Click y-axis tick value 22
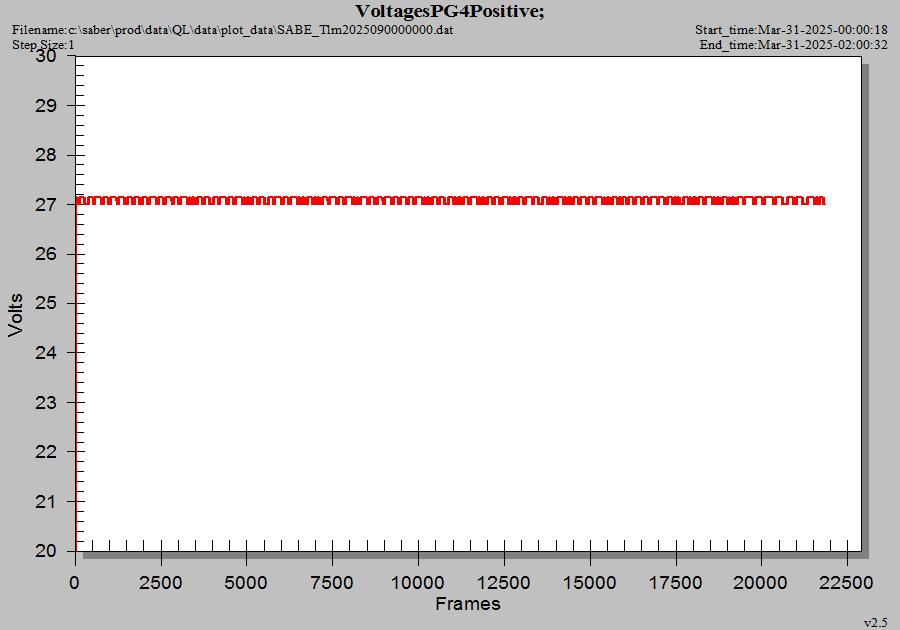The width and height of the screenshot is (900, 630). point(46,452)
